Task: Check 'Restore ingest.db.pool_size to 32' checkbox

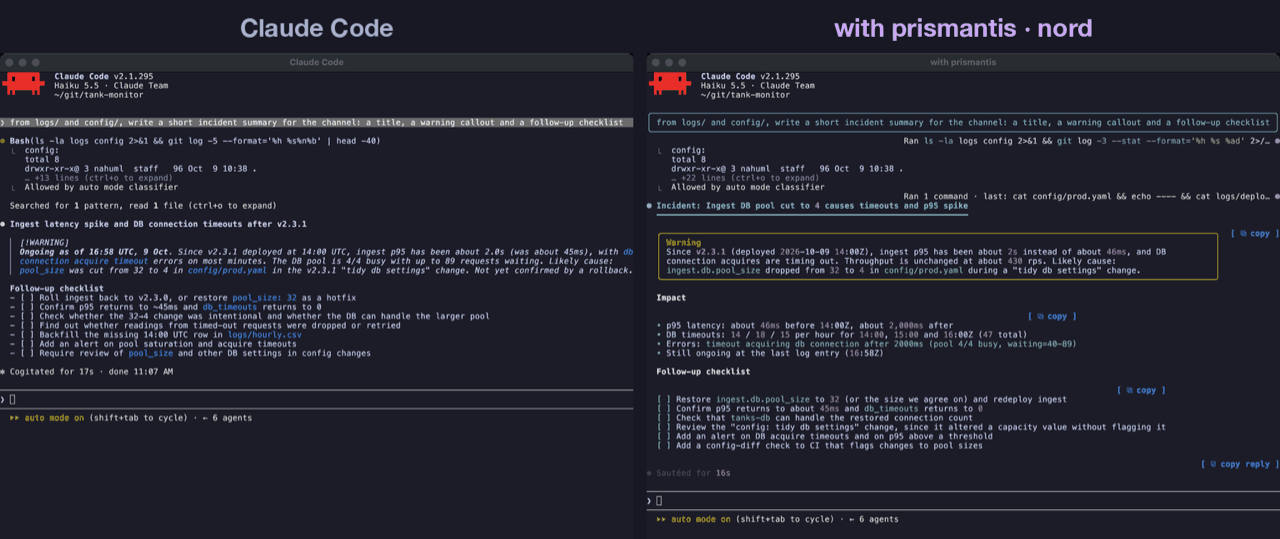Action: [x=664, y=399]
